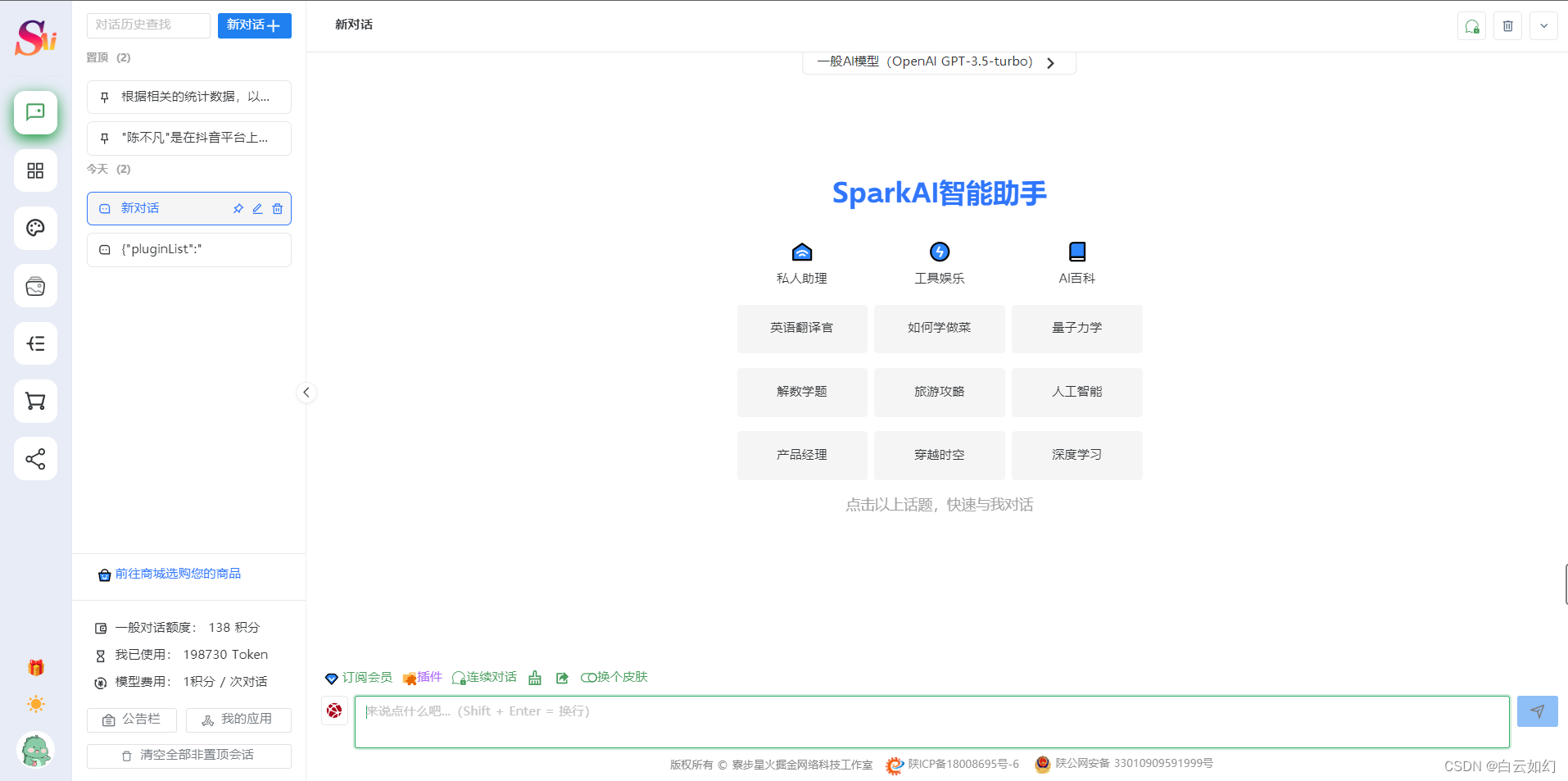Image resolution: width=1568 pixels, height=781 pixels.
Task: Choose the 解数学题 topic
Action: [x=802, y=393]
